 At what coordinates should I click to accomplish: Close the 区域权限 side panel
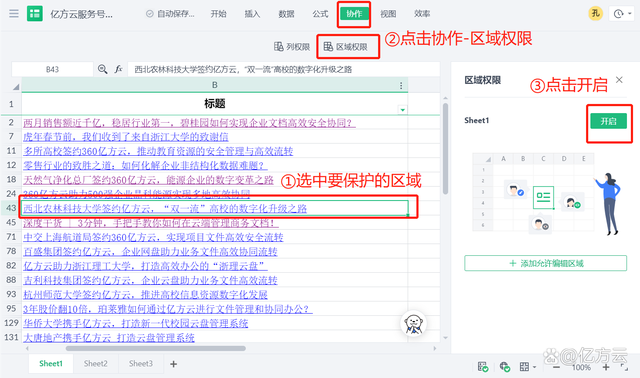point(619,80)
